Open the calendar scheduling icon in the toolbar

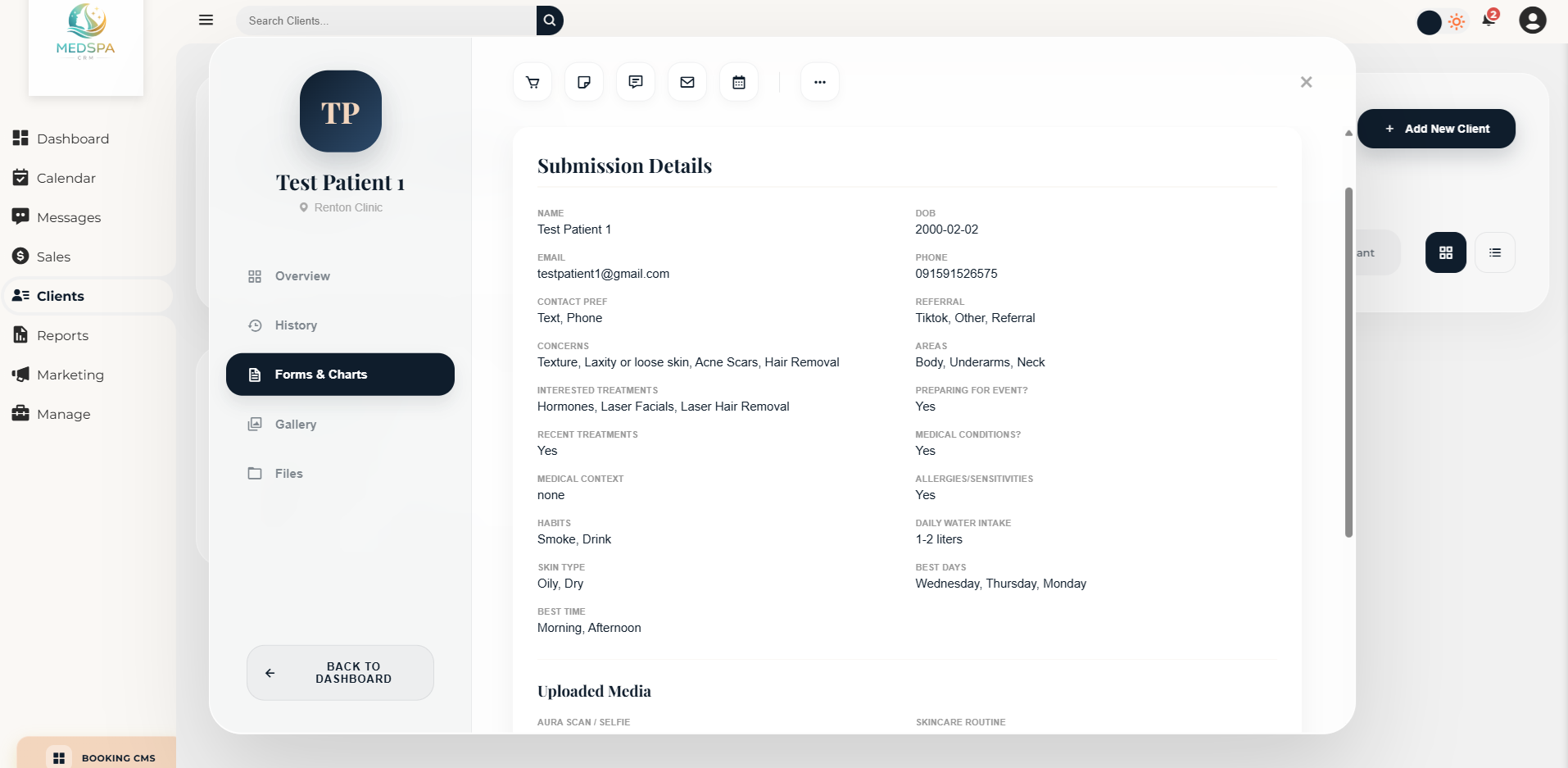(x=738, y=81)
